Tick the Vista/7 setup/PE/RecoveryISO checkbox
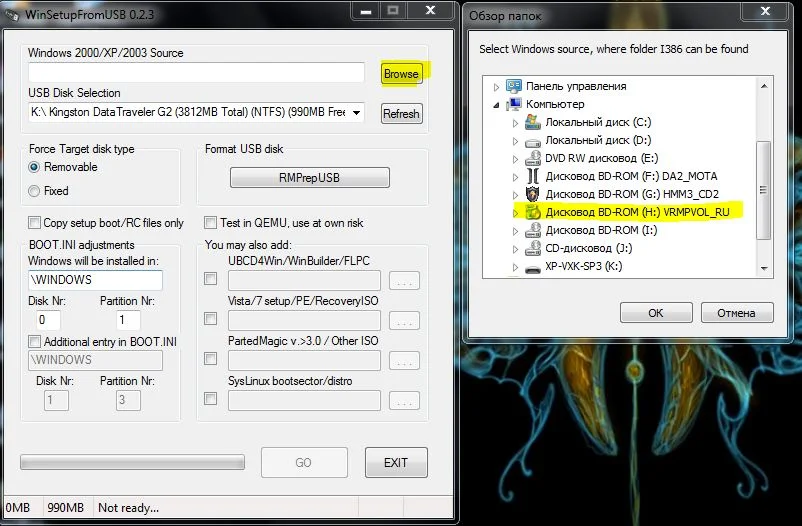 click(x=210, y=319)
